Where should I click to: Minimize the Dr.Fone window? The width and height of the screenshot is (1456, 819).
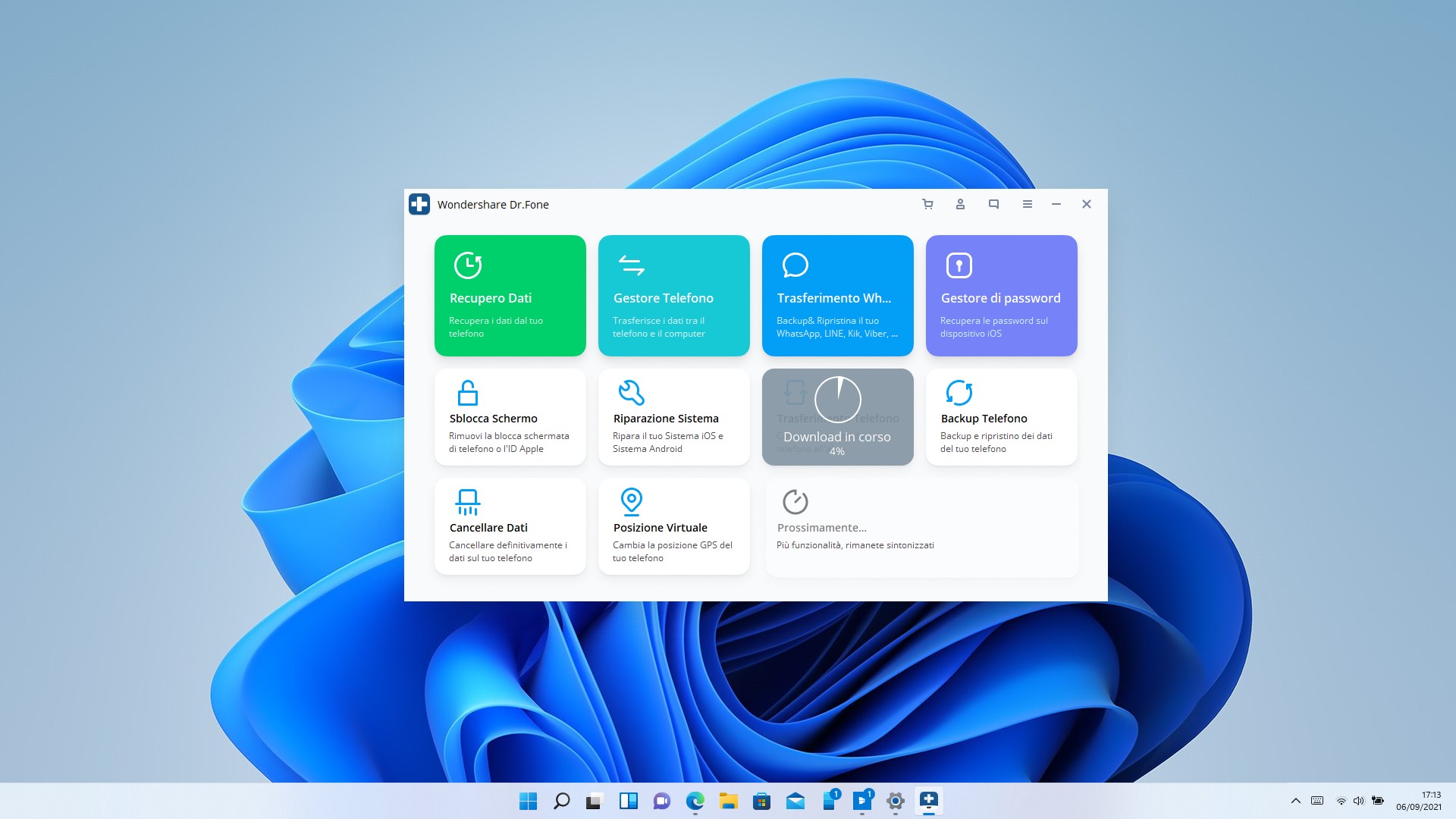[x=1056, y=204]
